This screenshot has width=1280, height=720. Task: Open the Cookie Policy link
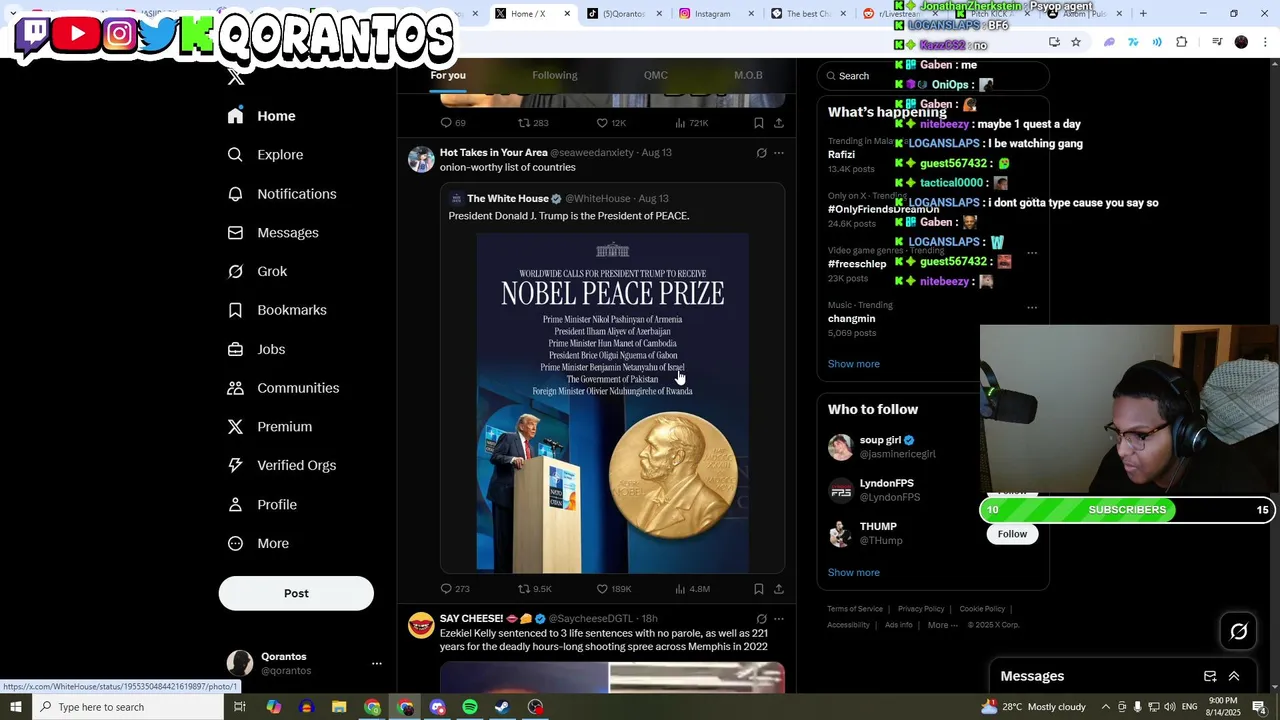point(982,609)
